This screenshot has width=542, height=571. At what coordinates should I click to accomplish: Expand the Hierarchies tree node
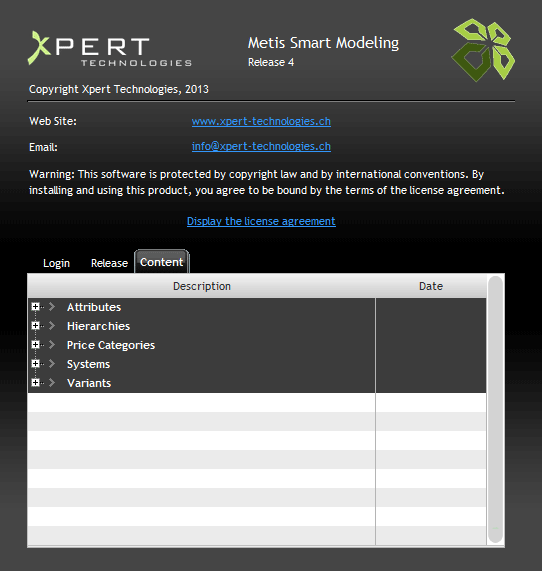pyautogui.click(x=35, y=326)
